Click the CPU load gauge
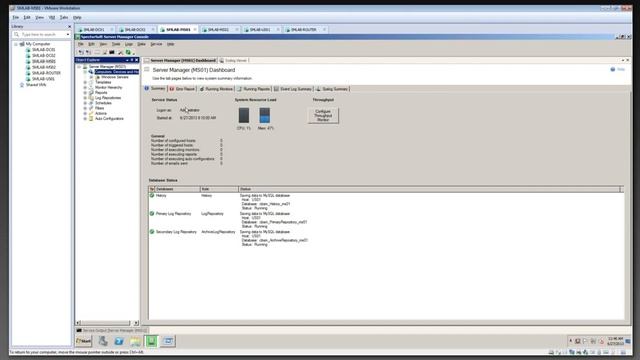Image resolution: width=640 pixels, height=360 pixels. coord(244,116)
